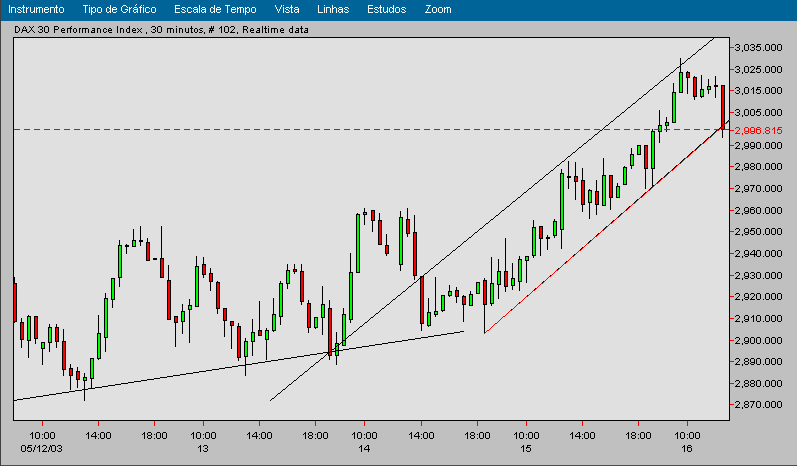Click the chart title DAX 30 Performance Index

(78, 29)
